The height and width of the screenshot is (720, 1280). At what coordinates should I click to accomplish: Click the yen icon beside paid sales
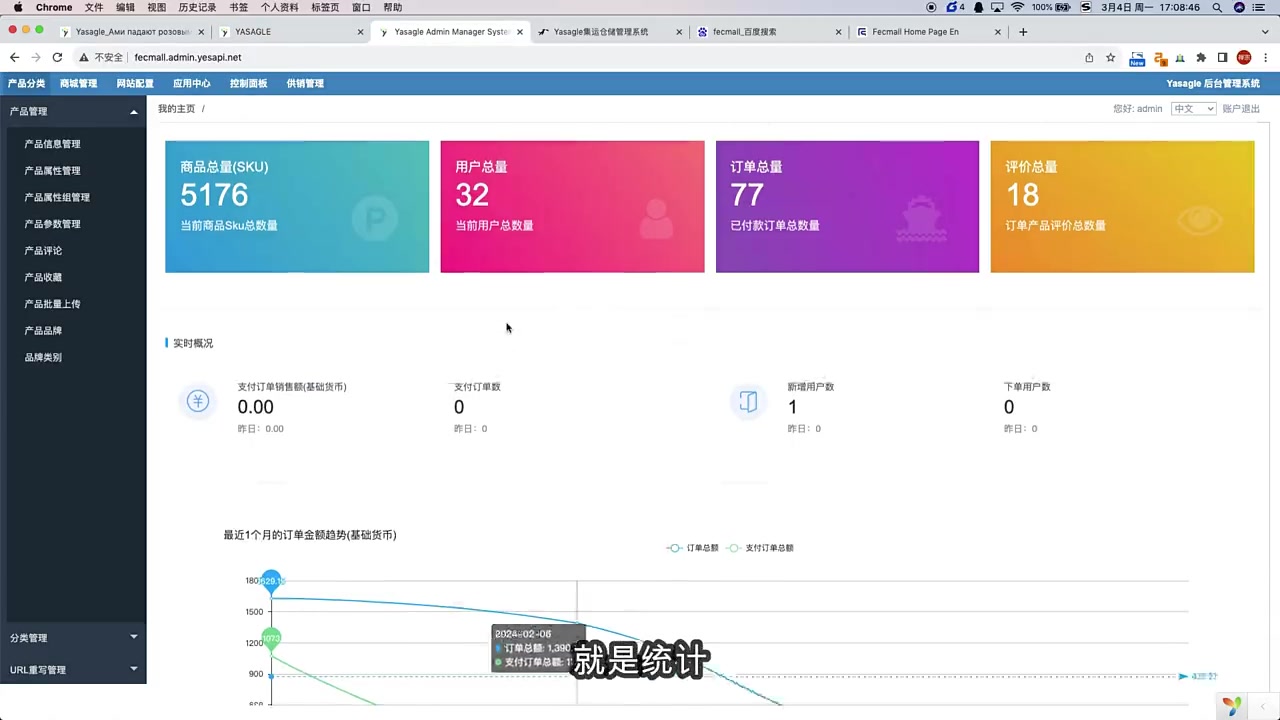click(x=198, y=401)
